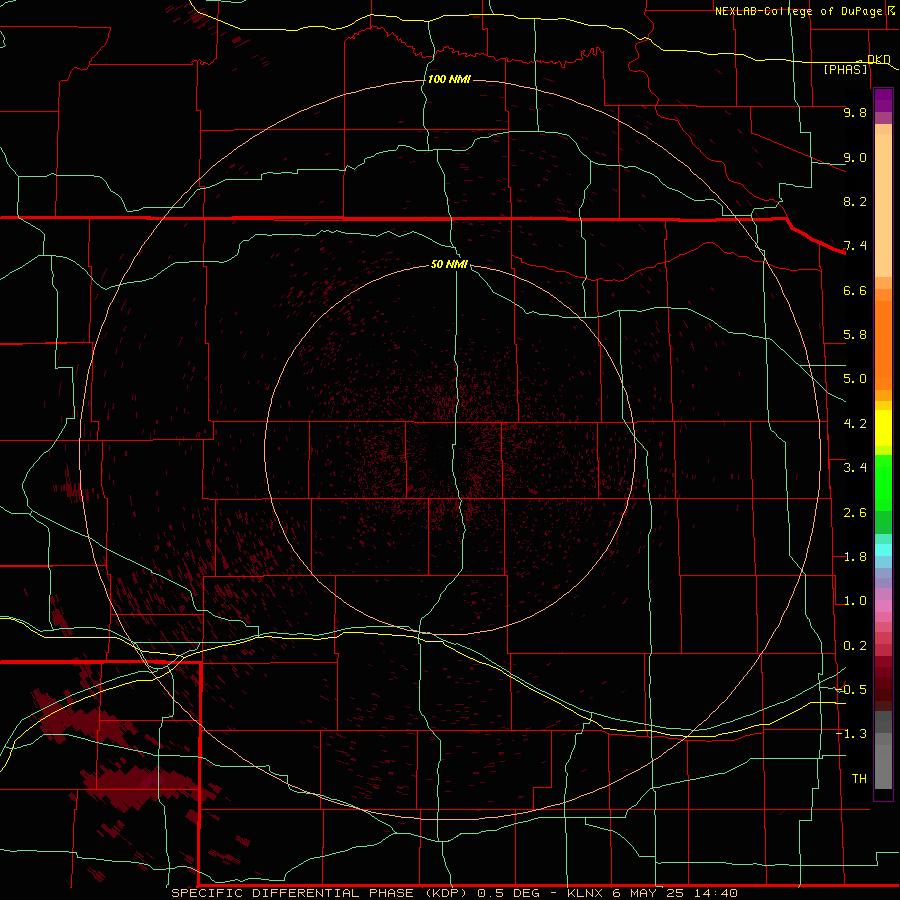Click the 9.0 value on the color scale

[855, 157]
